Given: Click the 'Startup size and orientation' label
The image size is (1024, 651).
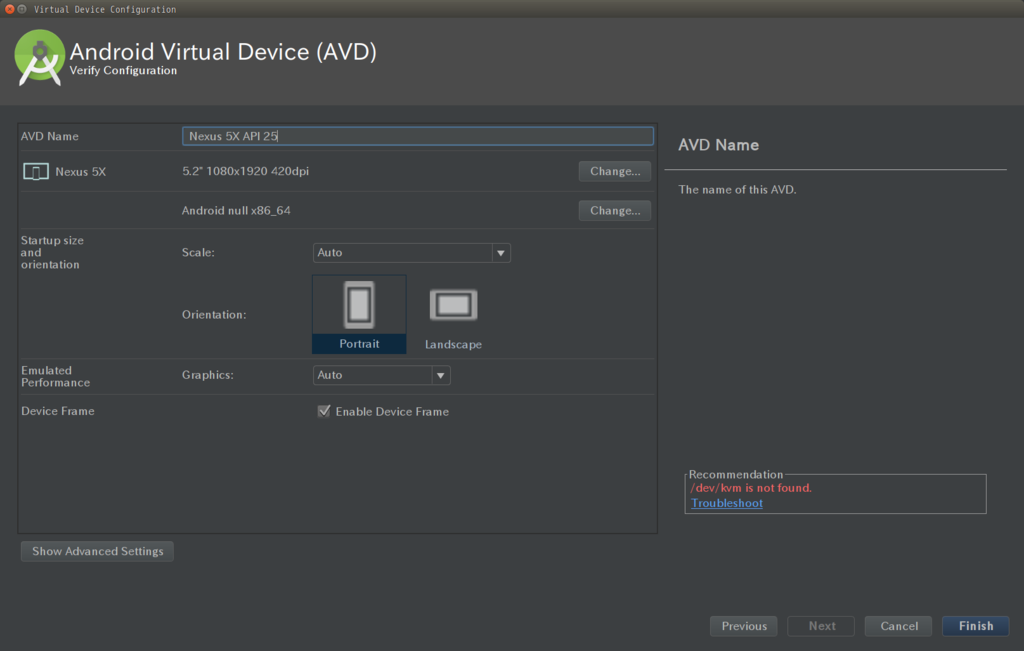Looking at the screenshot, I should pyautogui.click(x=52, y=252).
